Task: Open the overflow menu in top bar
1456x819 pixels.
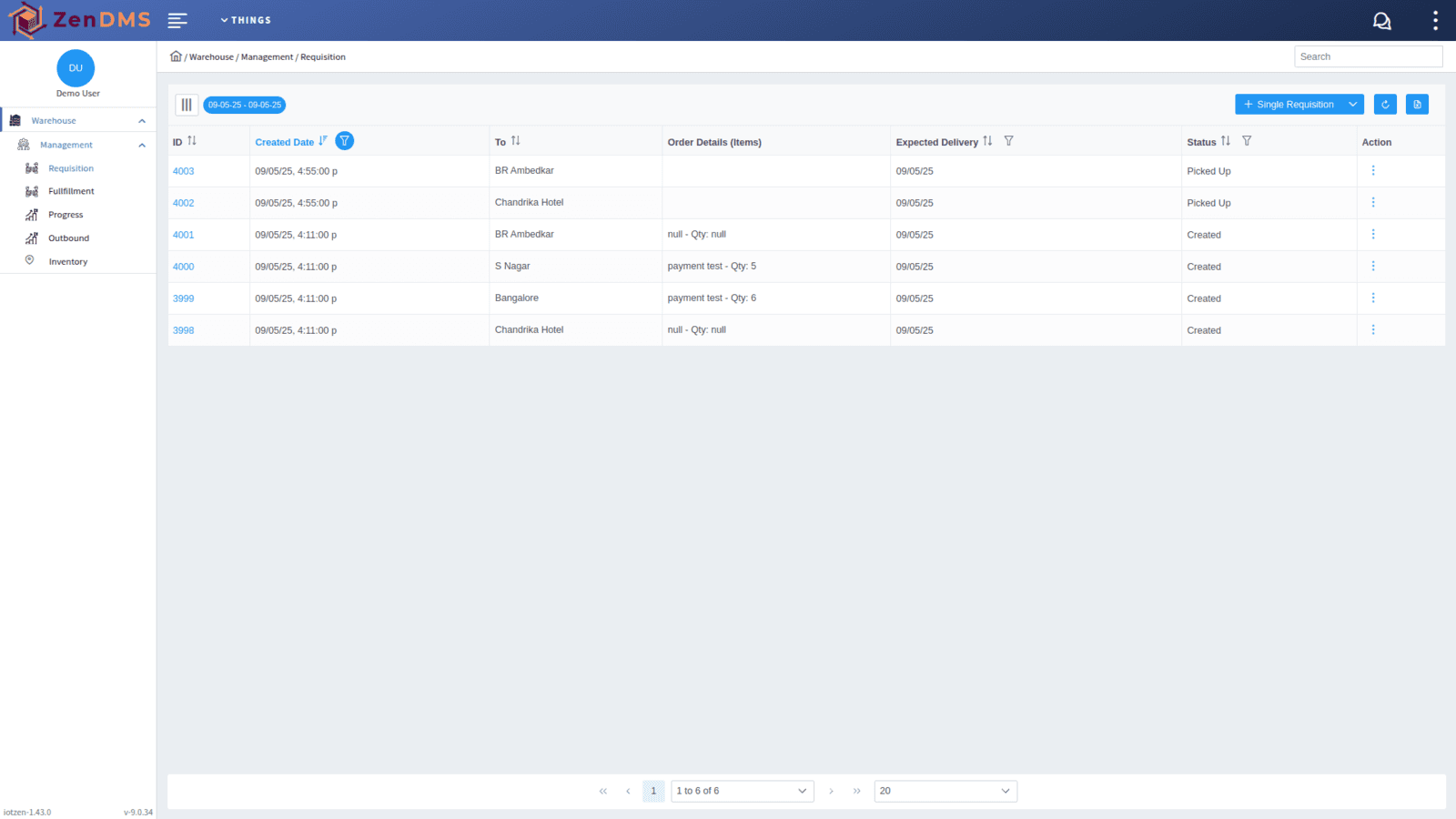Action: 1434,19
